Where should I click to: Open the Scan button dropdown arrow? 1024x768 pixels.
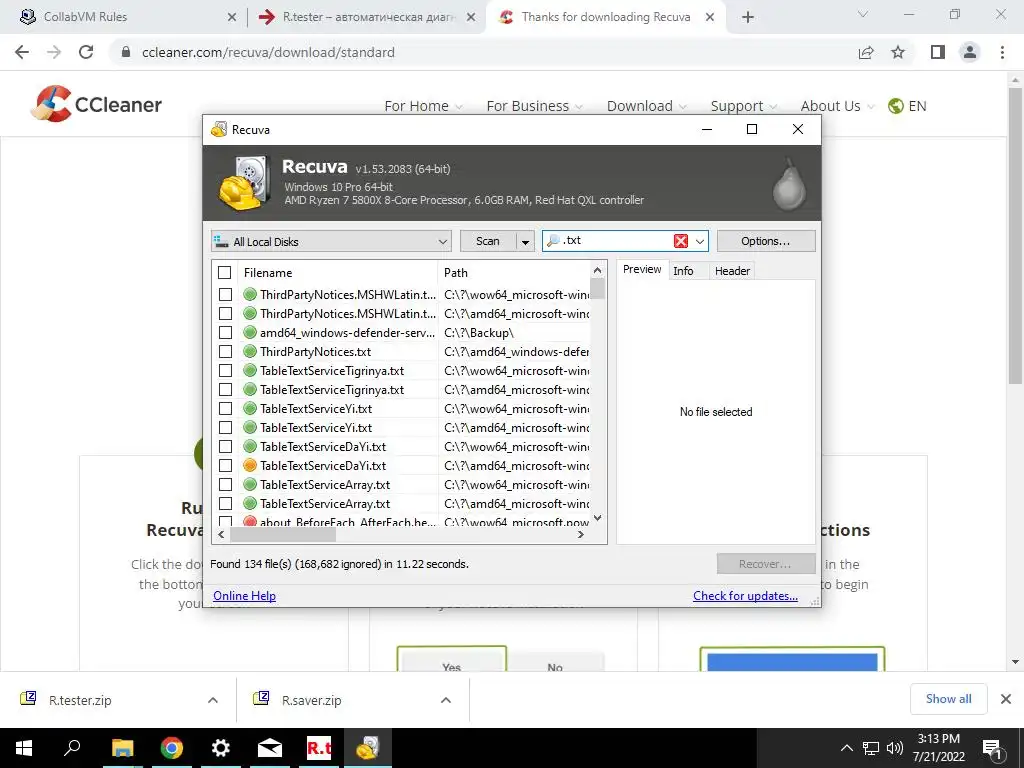[x=524, y=242]
